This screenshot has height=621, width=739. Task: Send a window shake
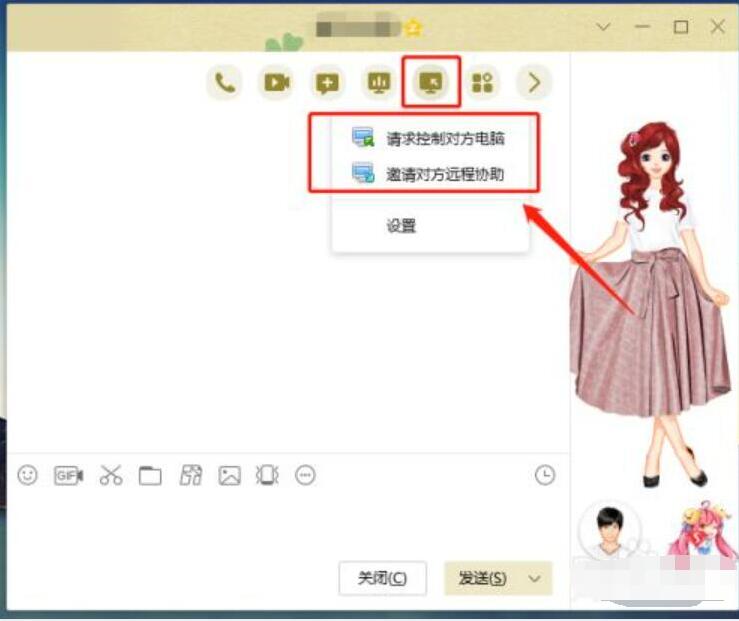(267, 476)
